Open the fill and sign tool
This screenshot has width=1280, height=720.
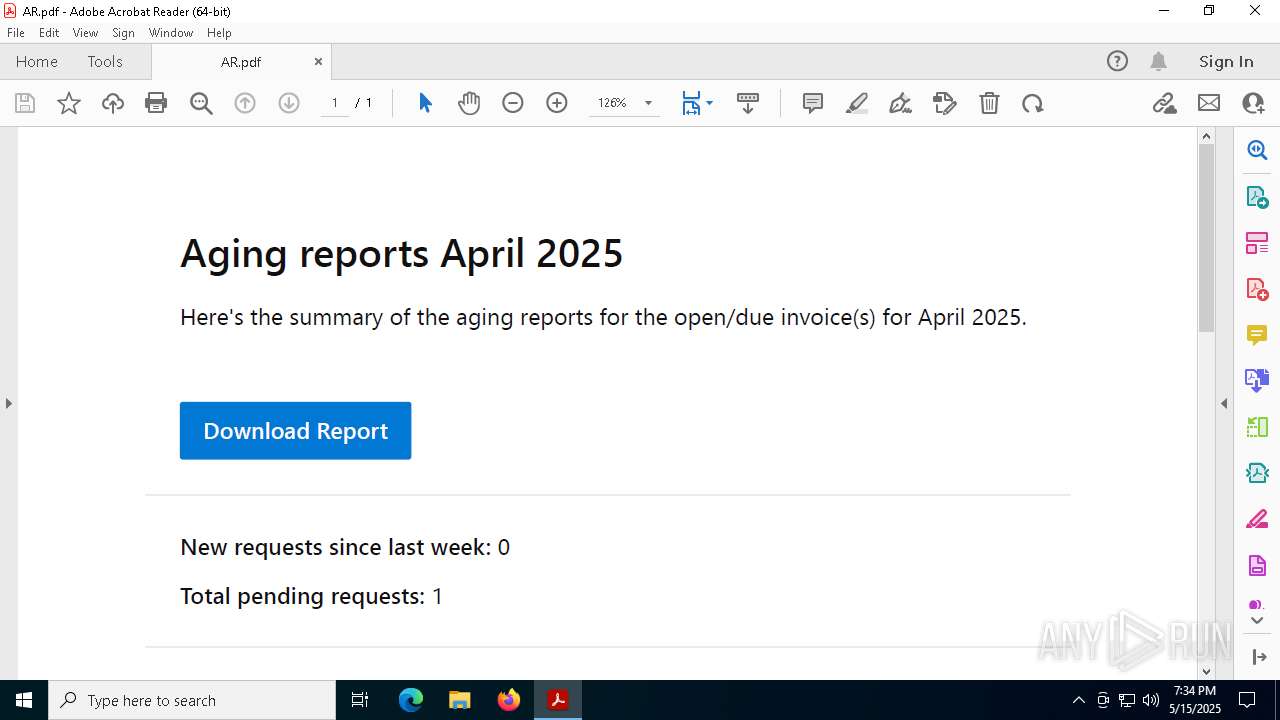click(944, 103)
